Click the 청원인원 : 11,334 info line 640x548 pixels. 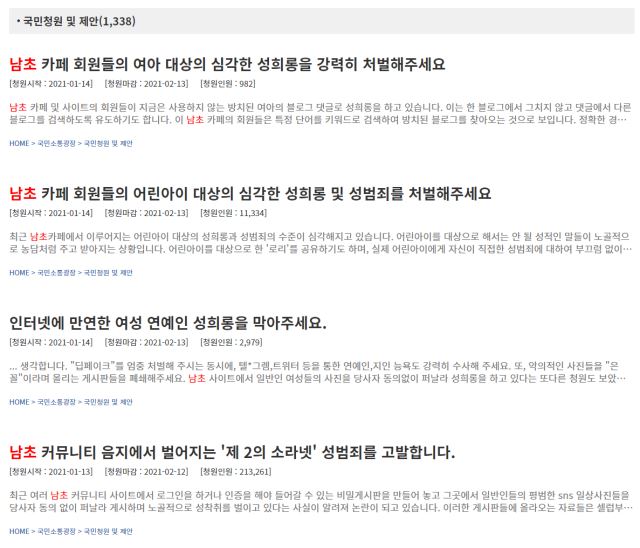(233, 213)
